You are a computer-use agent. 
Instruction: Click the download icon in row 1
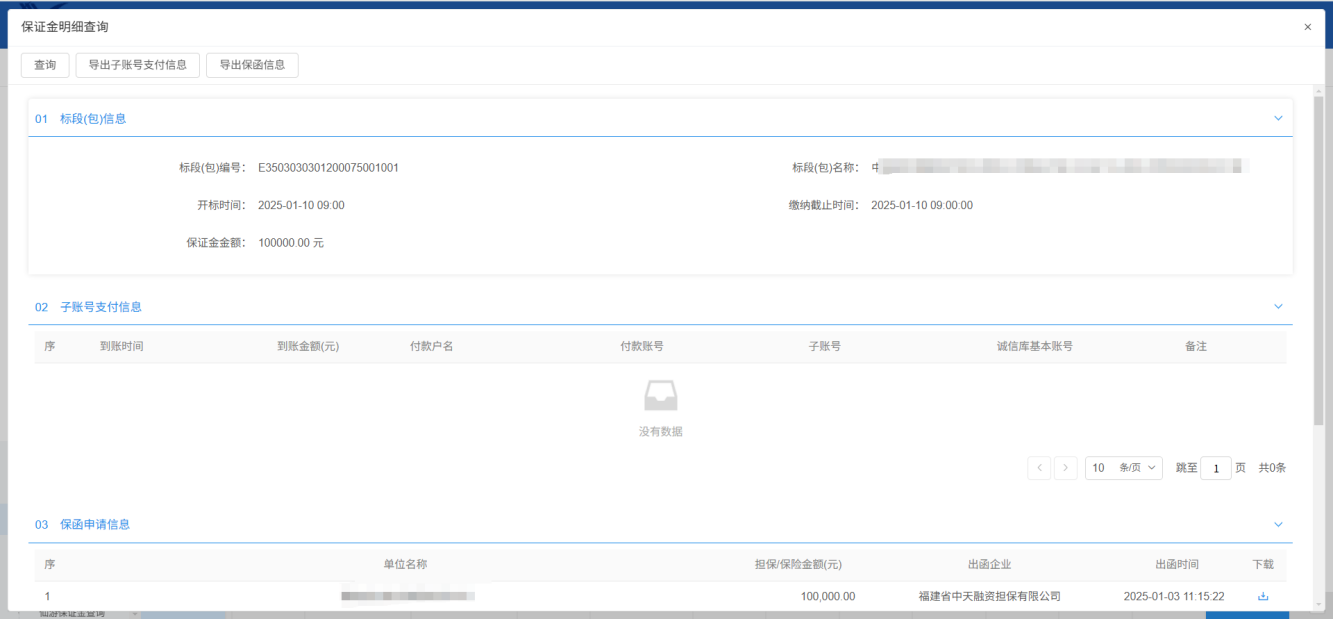pos(1262,596)
